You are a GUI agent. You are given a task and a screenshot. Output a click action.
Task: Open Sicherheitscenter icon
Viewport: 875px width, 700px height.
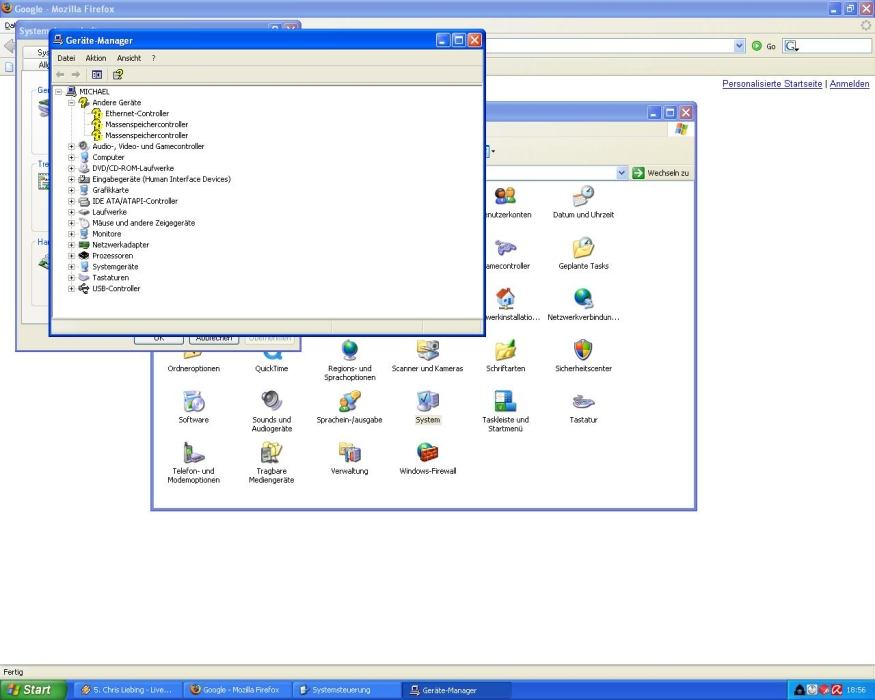[583, 356]
